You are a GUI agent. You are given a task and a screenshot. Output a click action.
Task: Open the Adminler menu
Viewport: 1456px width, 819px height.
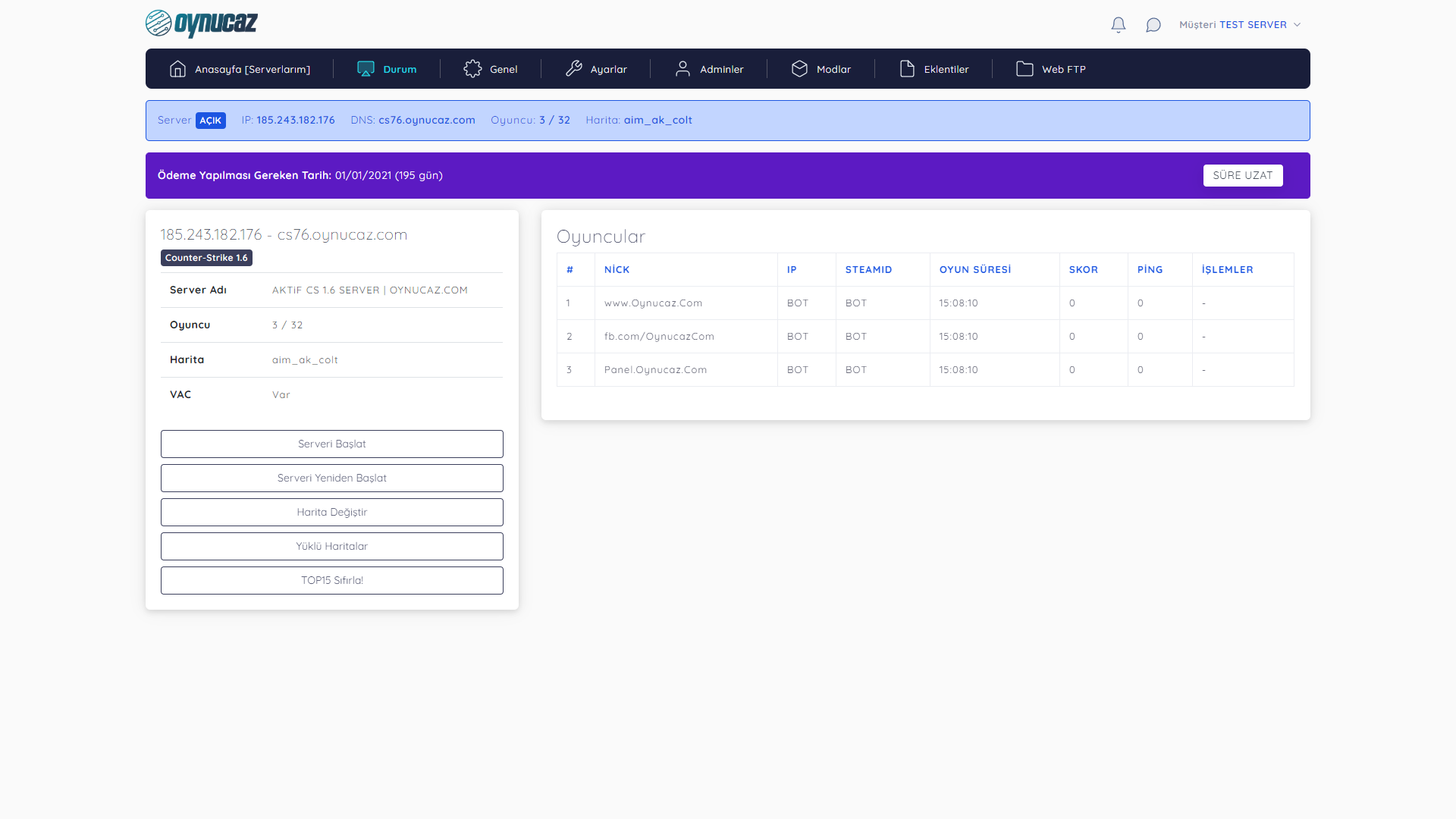[709, 69]
